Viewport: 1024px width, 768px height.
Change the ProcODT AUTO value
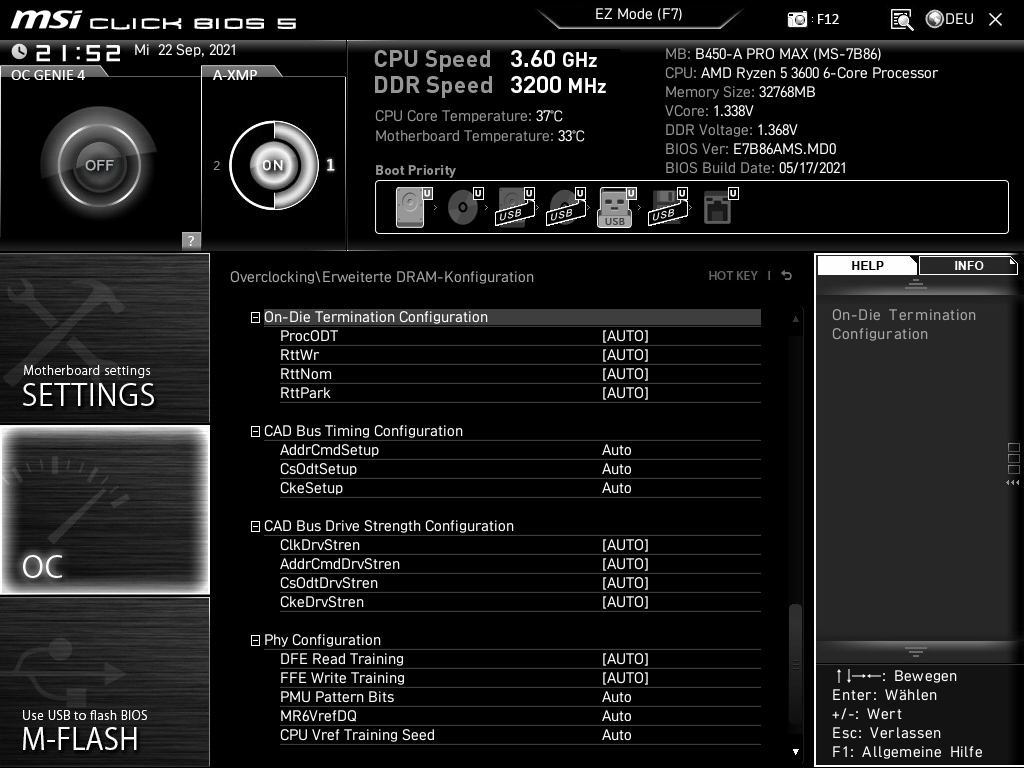pyautogui.click(x=626, y=335)
